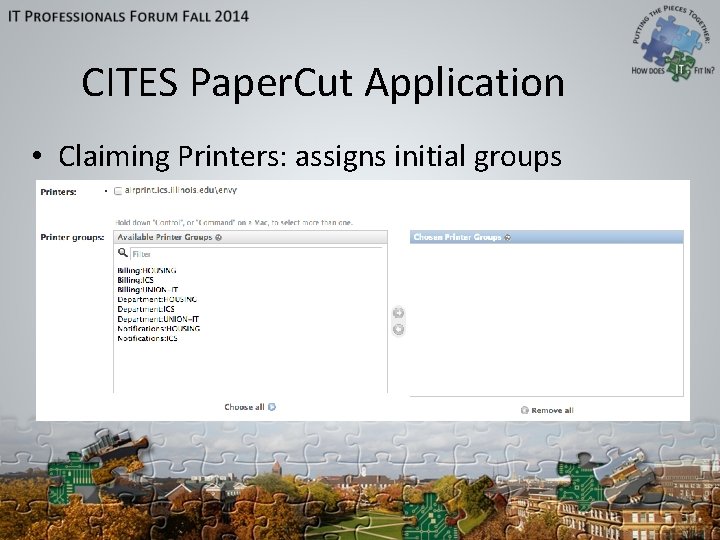Screen dimensions: 720x540
Task: Tick the airprint.ics.illinois.edu\envy printer checkbox
Action: (118, 191)
